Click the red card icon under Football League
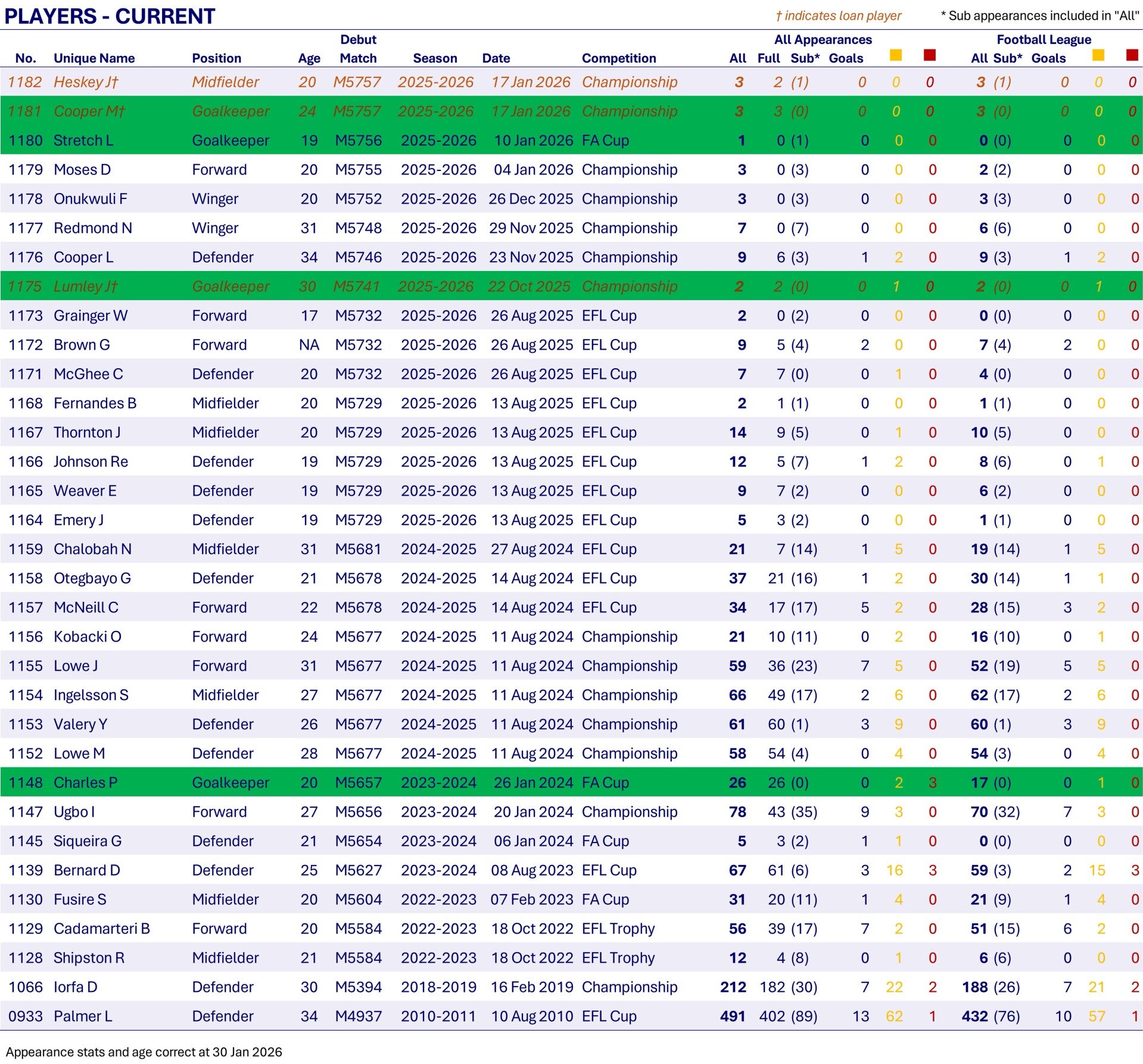The height and width of the screenshot is (1064, 1143). pos(1132,55)
